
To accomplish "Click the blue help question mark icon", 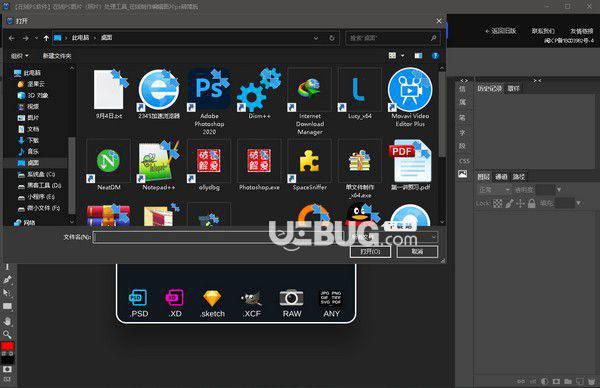I will point(435,56).
